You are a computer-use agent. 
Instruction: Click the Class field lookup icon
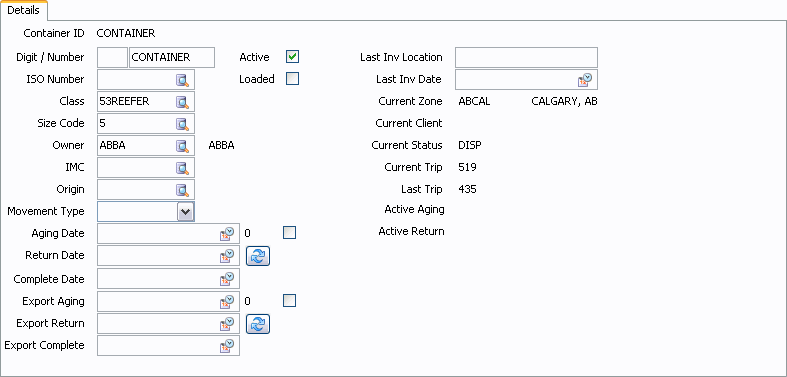pyautogui.click(x=182, y=102)
